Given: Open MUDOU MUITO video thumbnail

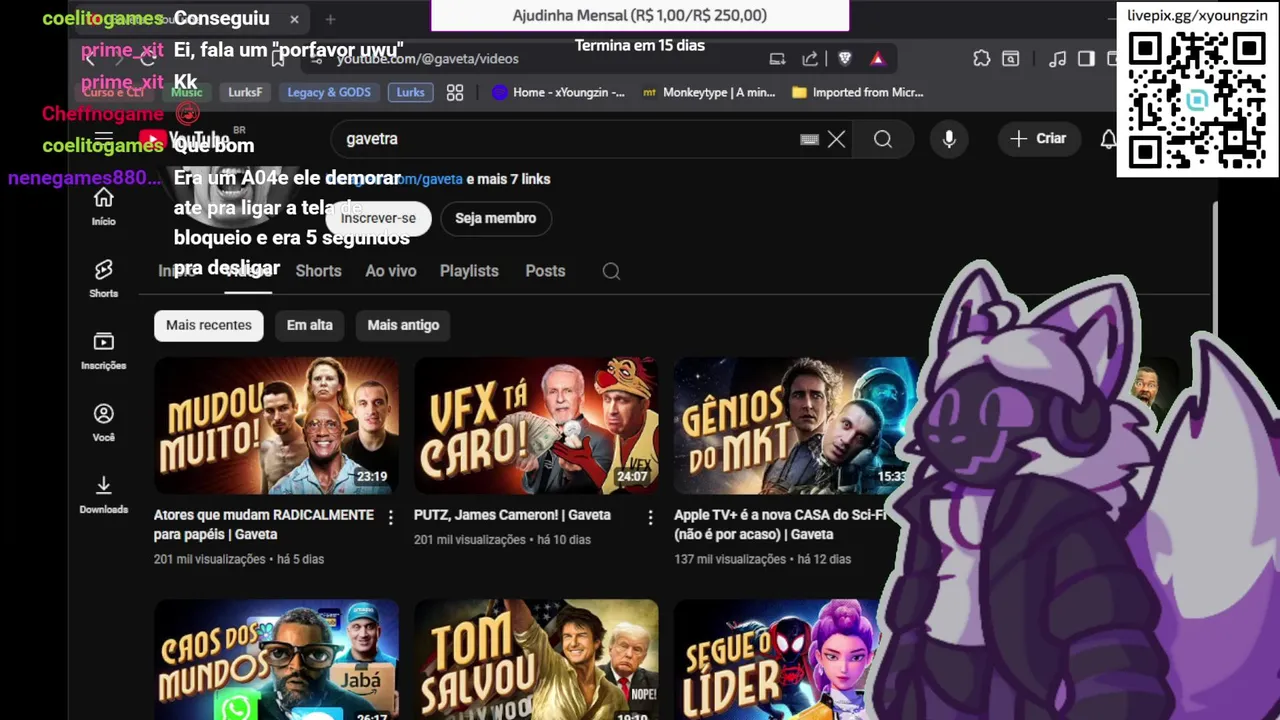Looking at the screenshot, I should click(276, 426).
